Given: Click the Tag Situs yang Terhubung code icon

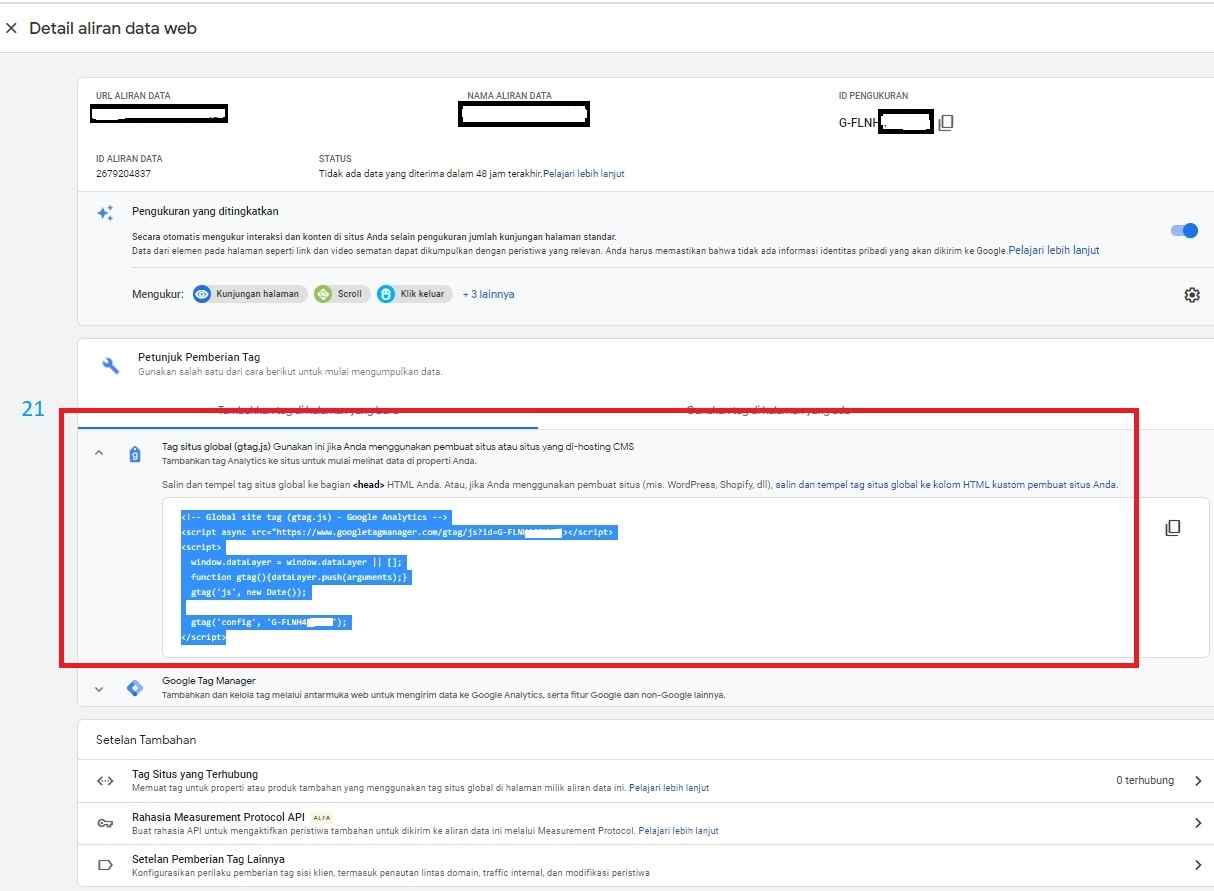Looking at the screenshot, I should pyautogui.click(x=105, y=781).
